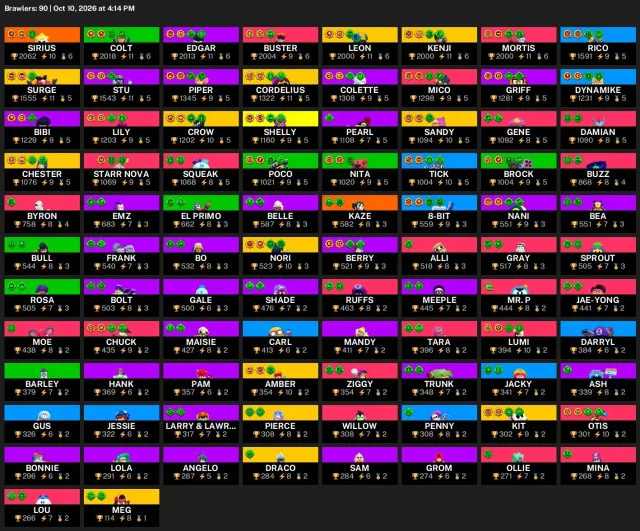
Task: Click the rank medal icon in Buster's card
Action: 300,56
